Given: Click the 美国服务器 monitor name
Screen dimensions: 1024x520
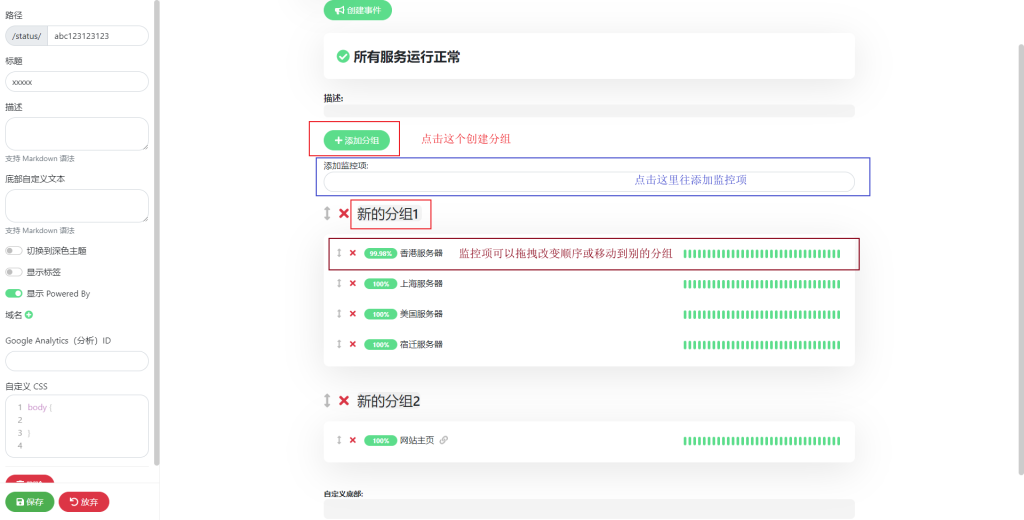Looking at the screenshot, I should tap(421, 314).
